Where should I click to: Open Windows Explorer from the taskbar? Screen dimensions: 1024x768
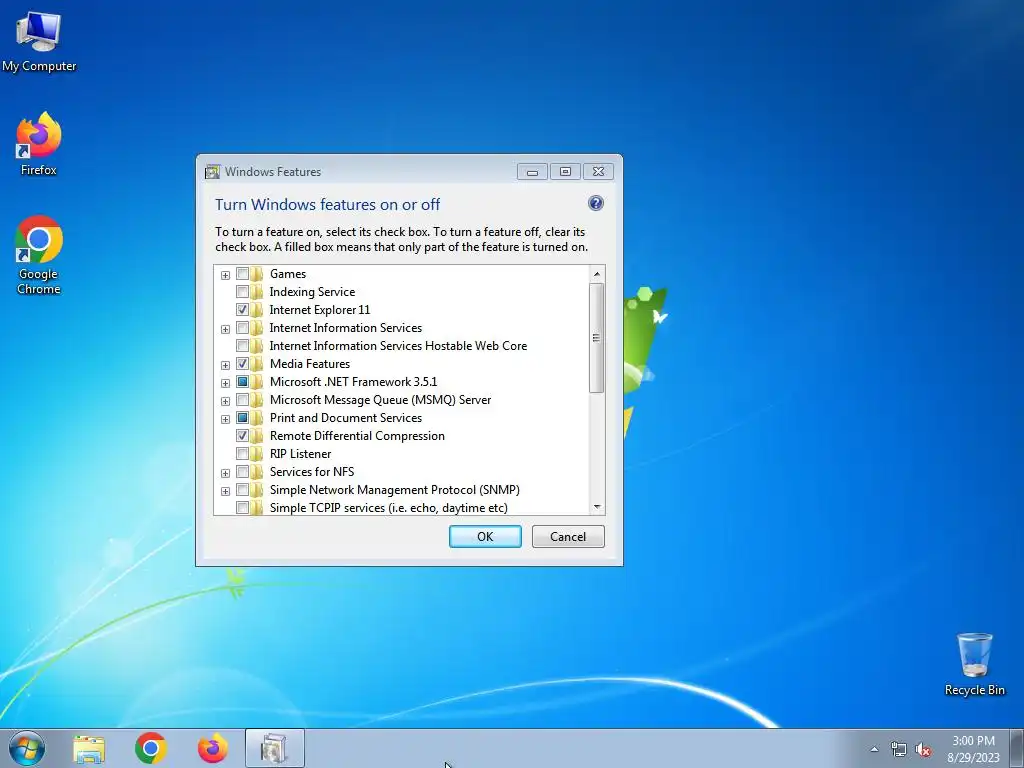tap(89, 749)
